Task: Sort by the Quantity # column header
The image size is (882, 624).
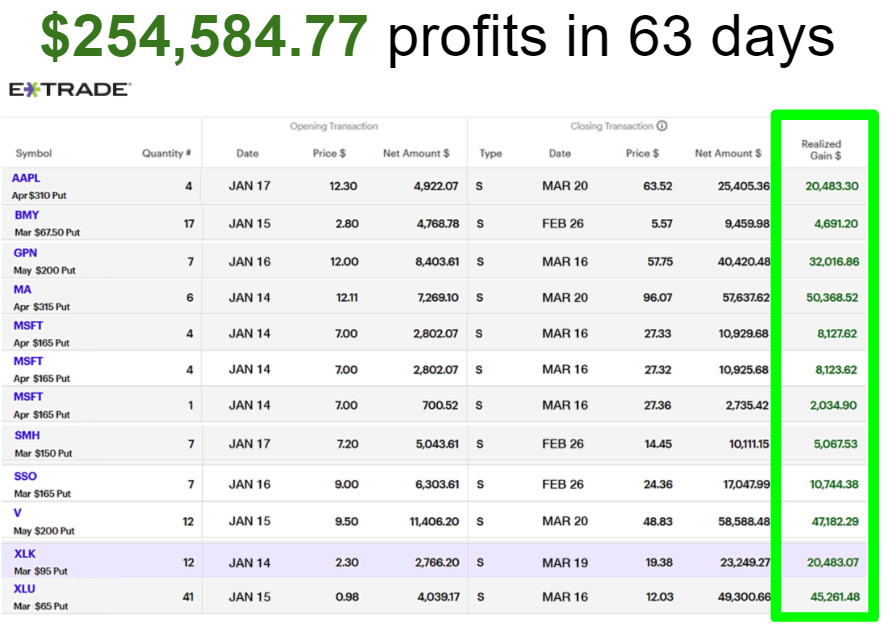Action: pos(166,154)
